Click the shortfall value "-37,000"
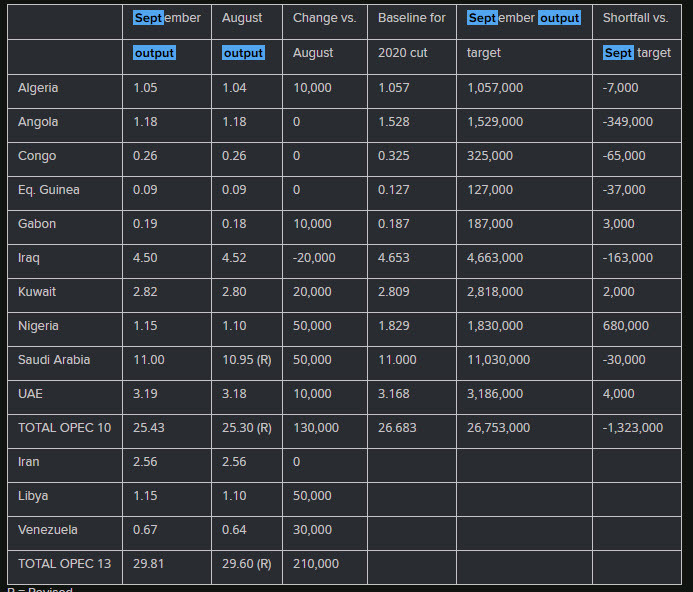Image resolution: width=693 pixels, height=592 pixels. click(x=624, y=190)
